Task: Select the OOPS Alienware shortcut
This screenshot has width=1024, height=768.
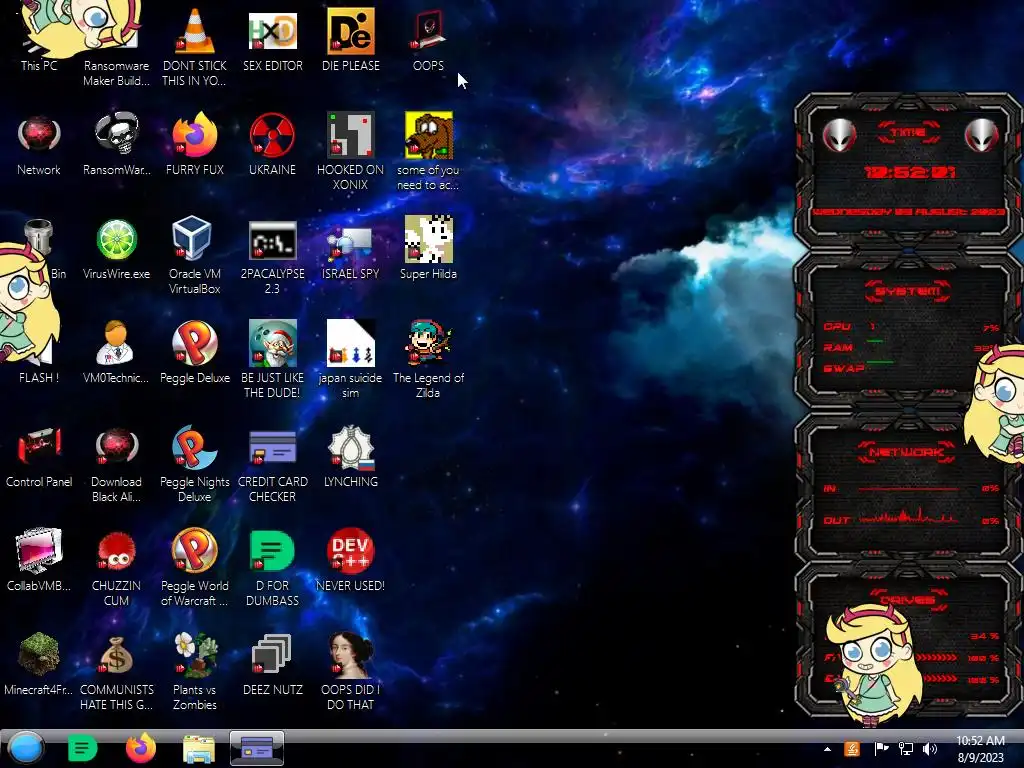Action: (428, 38)
